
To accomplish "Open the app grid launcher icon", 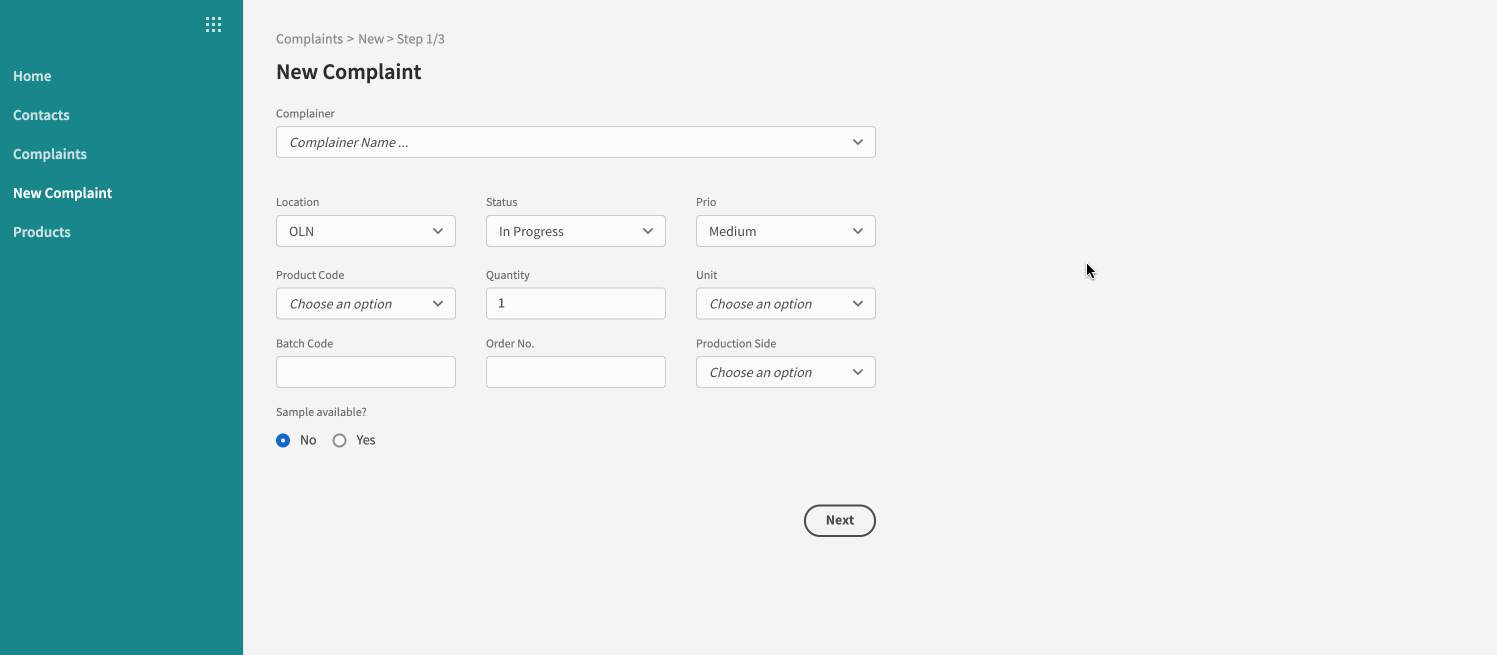I will point(213,24).
